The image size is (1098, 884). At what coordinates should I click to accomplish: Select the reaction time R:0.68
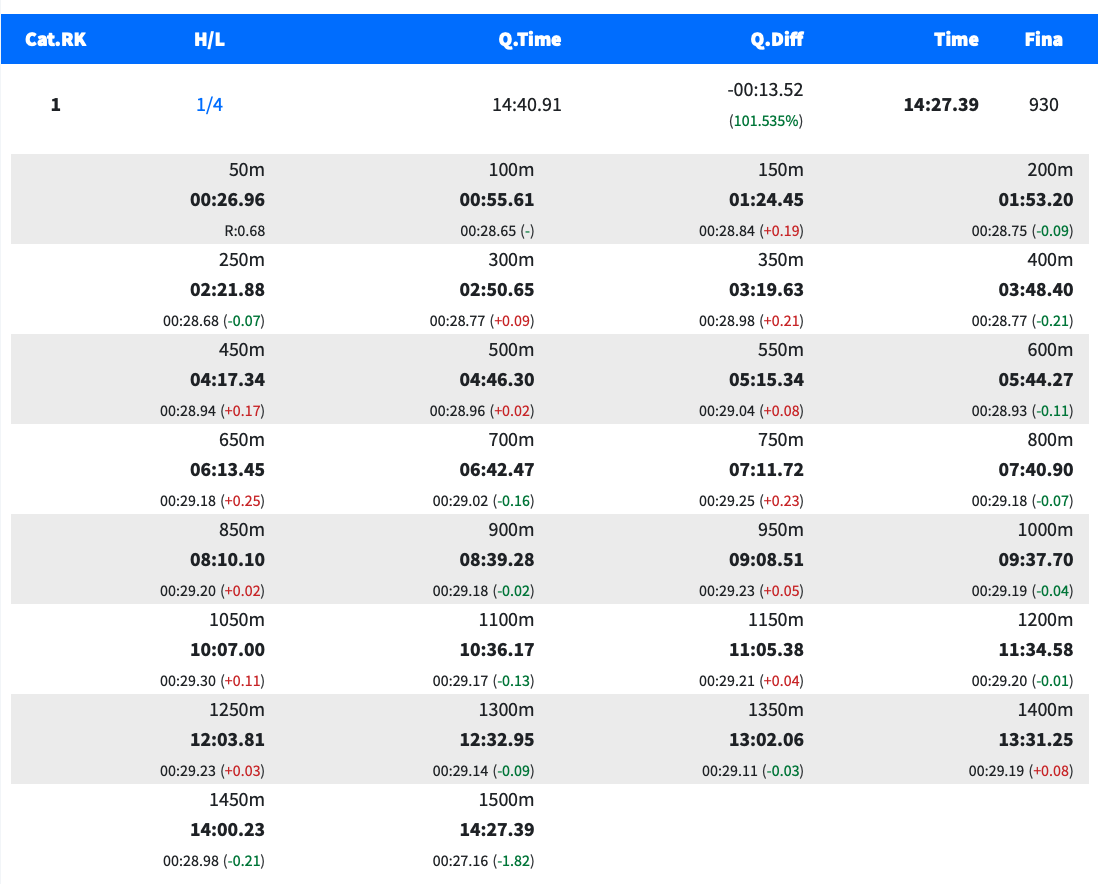(245, 231)
